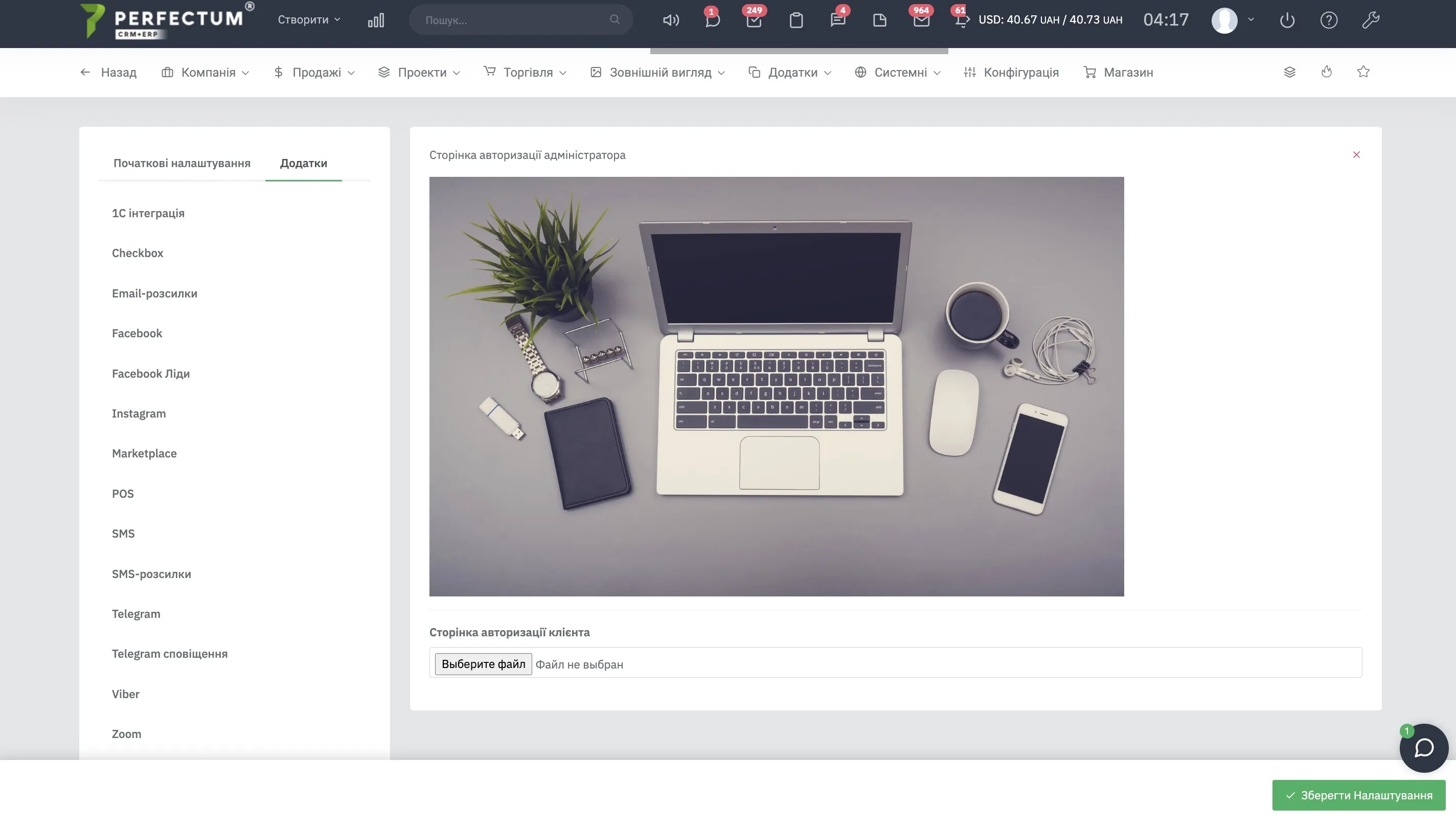Open notifications bell with badge 61
Screen dimensions: 1456x830
(x=962, y=20)
